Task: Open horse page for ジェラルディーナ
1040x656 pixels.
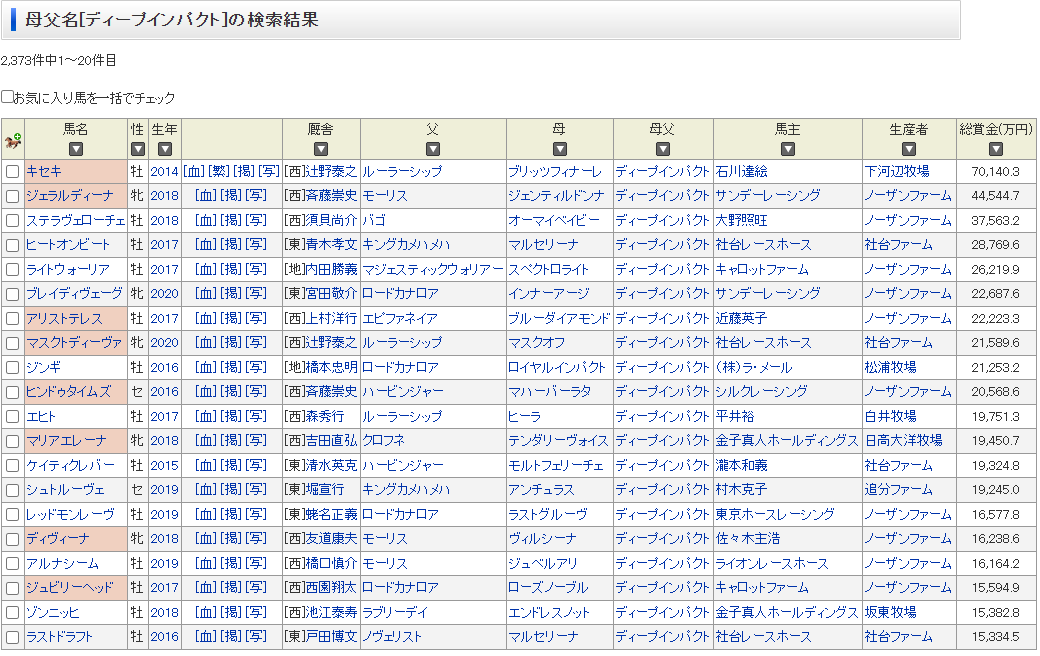Action: [70, 196]
